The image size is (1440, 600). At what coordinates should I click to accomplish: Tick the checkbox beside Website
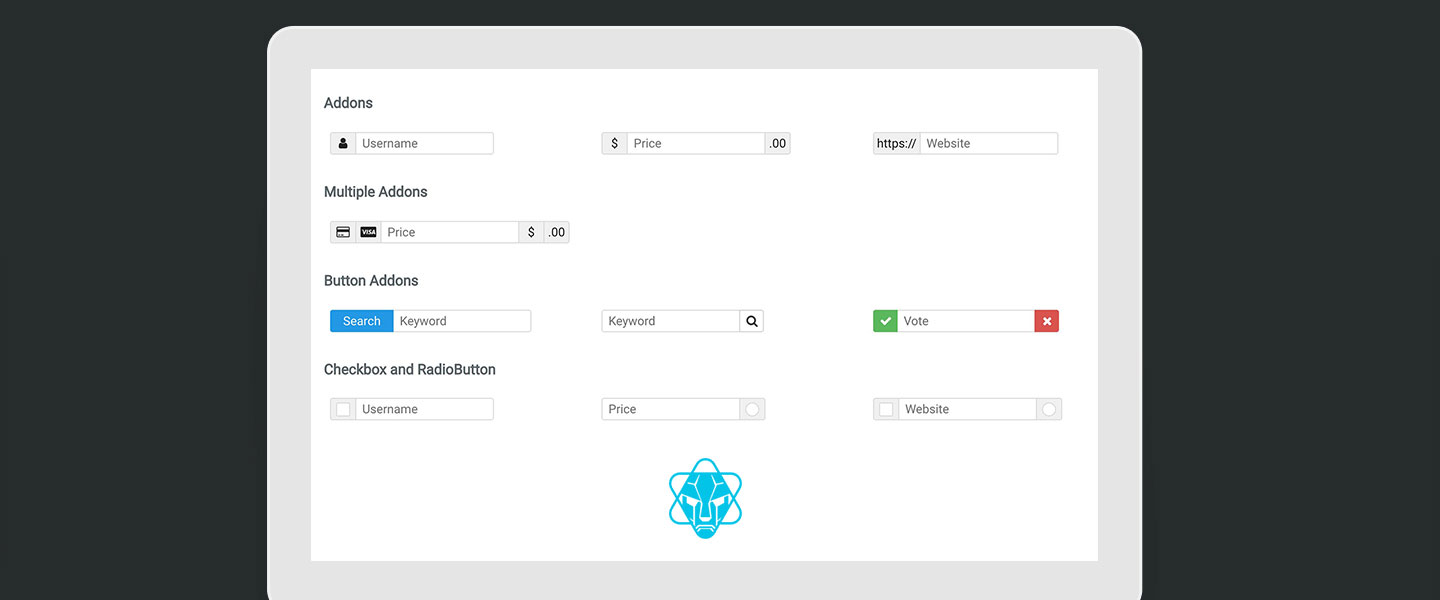886,409
